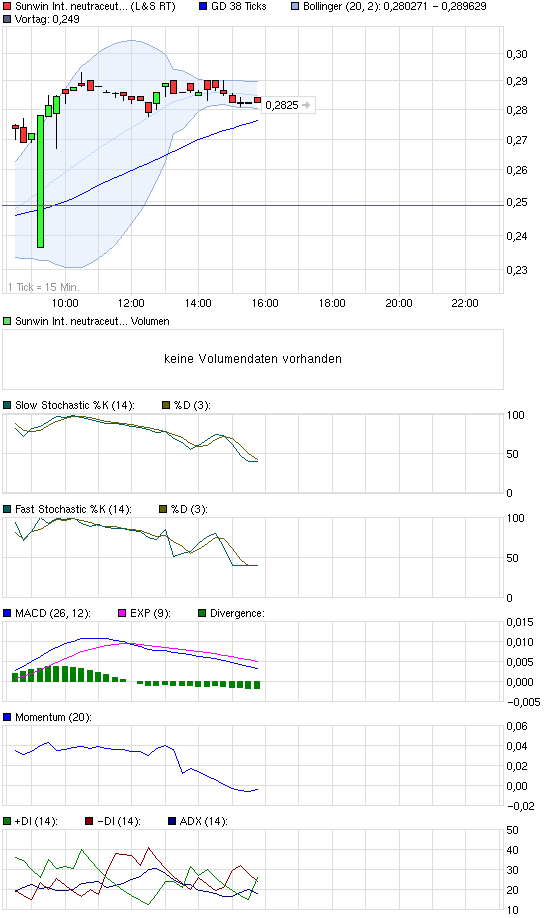The height and width of the screenshot is (918, 545).
Task: Click the 12:00 time axis label
Action: 131,303
